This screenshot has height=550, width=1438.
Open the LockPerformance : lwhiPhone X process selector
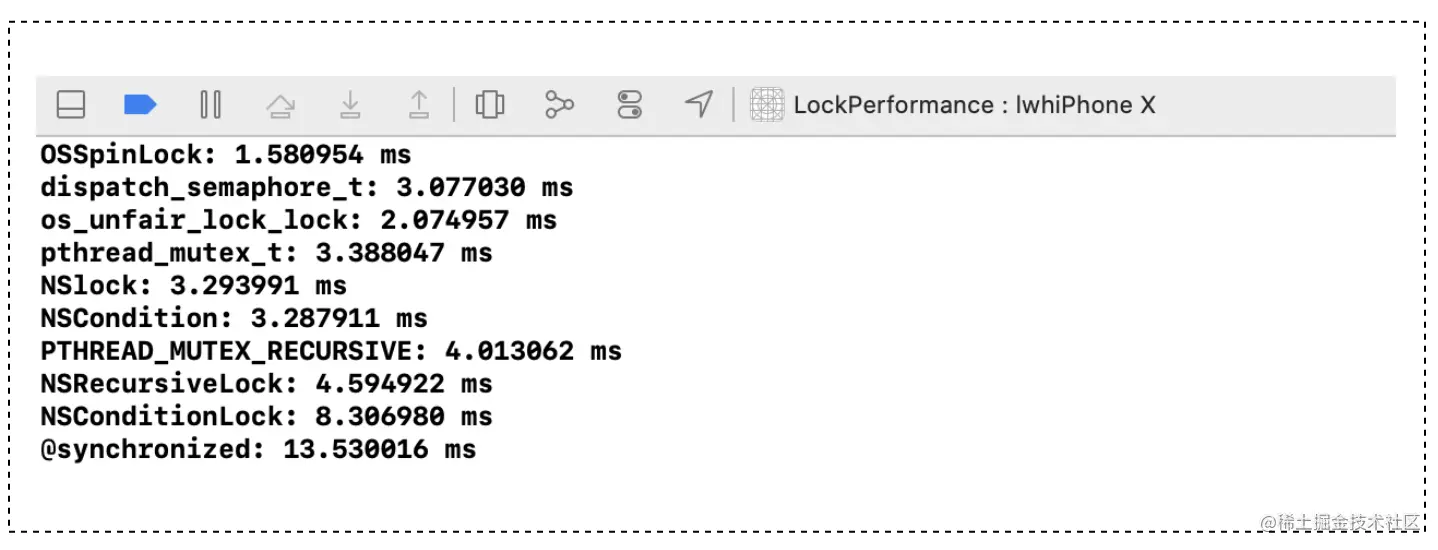click(x=974, y=105)
